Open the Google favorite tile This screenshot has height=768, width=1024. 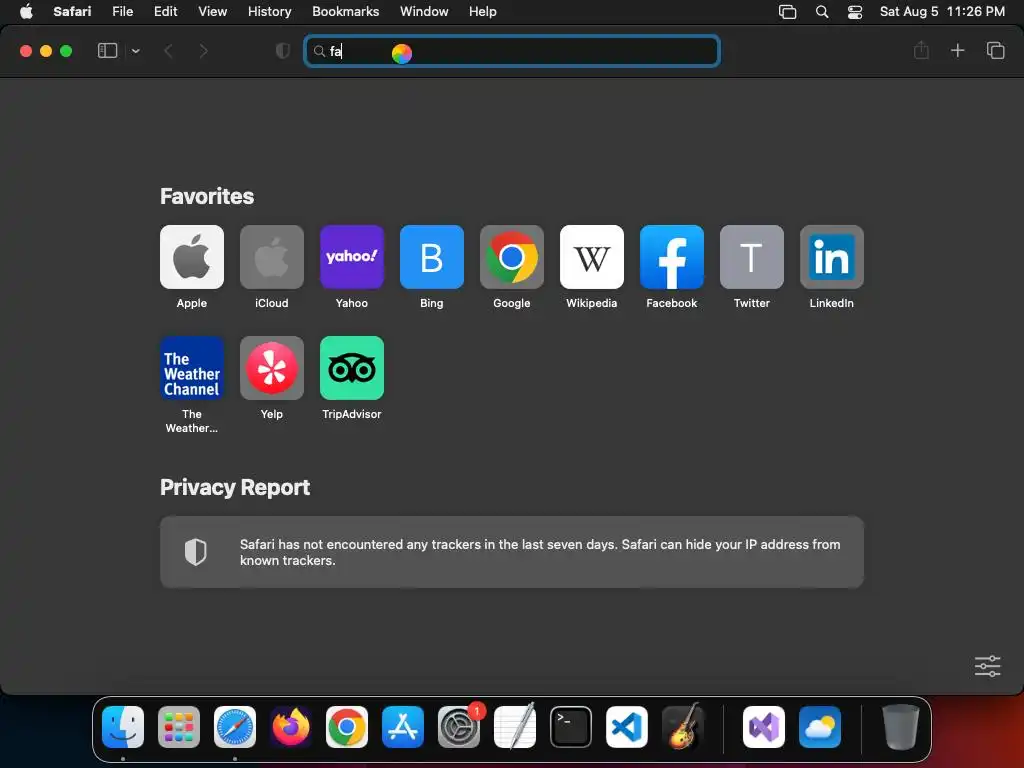click(x=511, y=257)
